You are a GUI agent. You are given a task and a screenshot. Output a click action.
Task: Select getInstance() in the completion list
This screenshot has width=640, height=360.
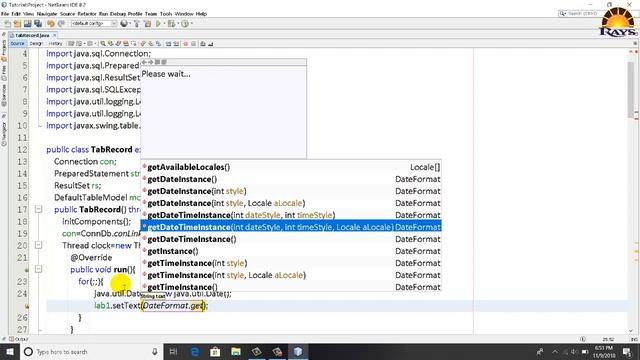coord(291,251)
